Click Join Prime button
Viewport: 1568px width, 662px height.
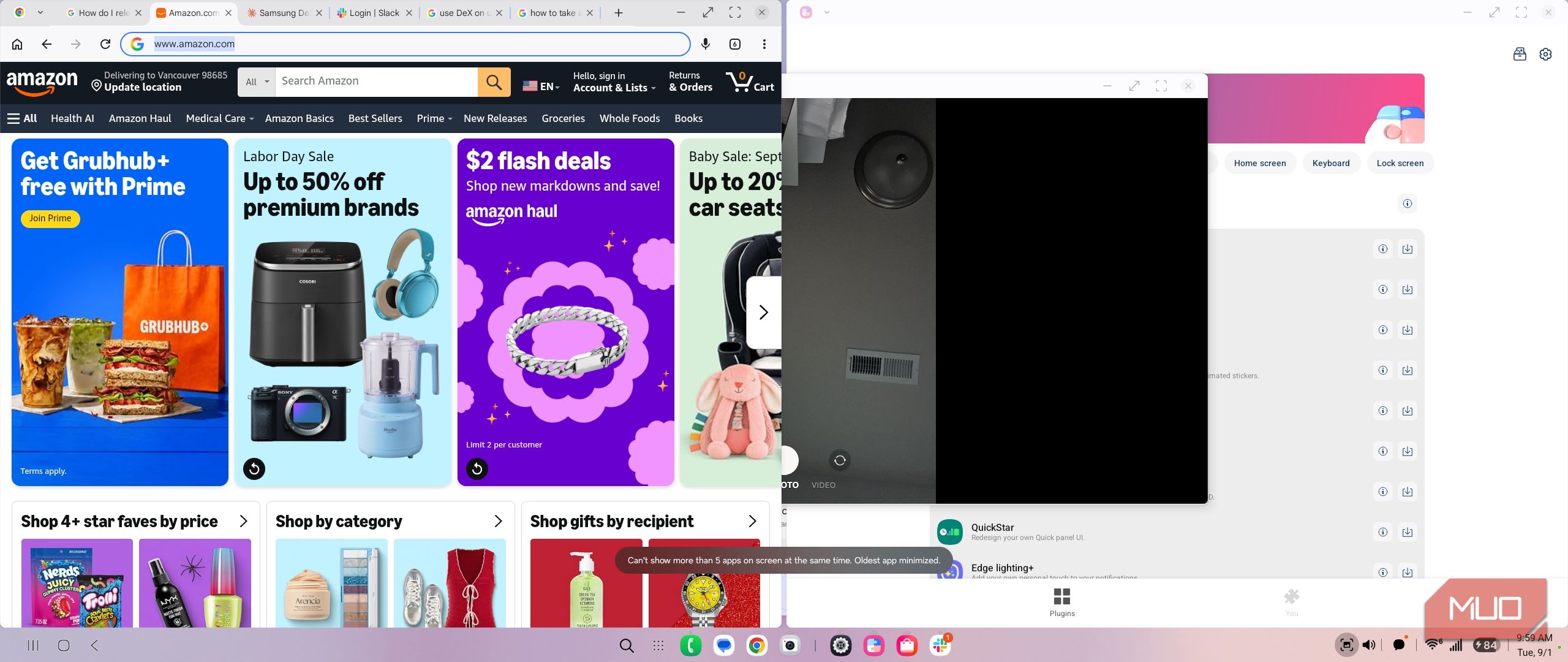point(50,218)
